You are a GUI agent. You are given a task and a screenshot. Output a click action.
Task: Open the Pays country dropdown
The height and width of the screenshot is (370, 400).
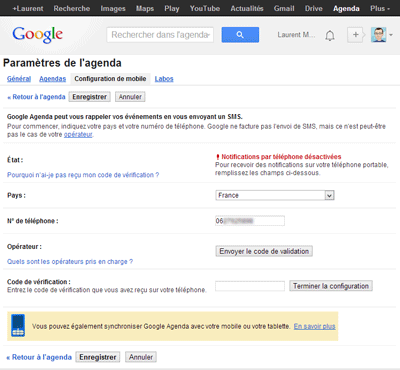point(275,195)
